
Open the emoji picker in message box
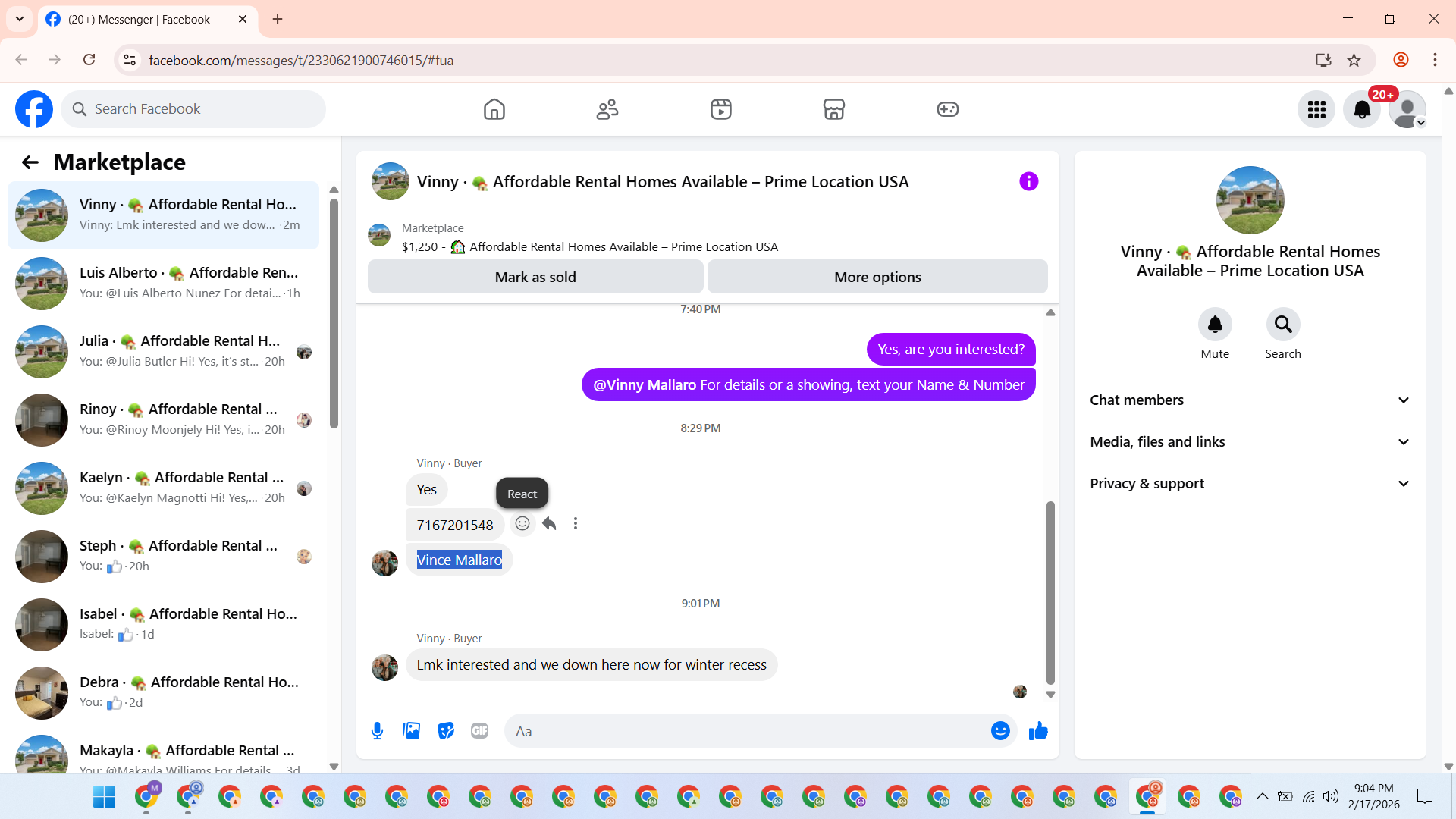1000,731
